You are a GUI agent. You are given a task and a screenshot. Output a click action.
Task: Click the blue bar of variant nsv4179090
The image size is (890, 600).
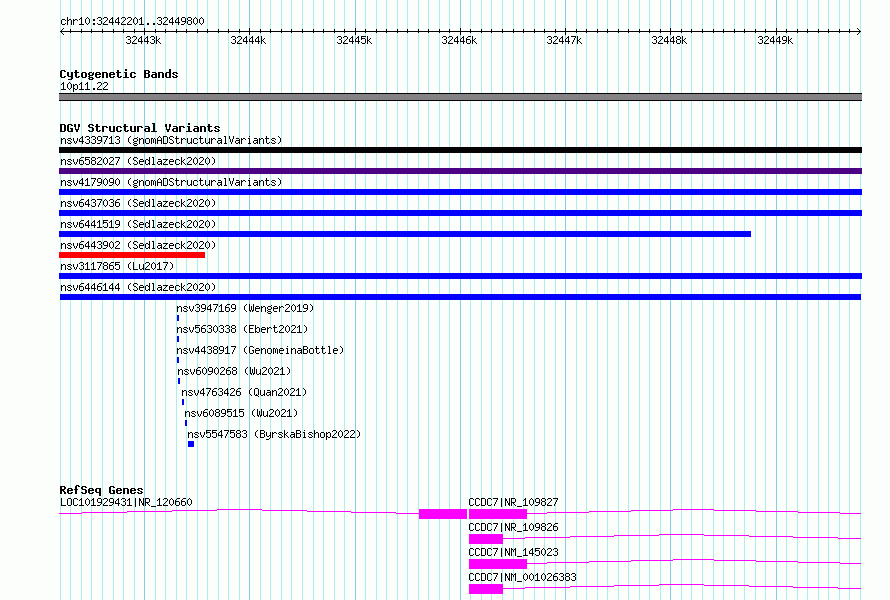point(460,192)
